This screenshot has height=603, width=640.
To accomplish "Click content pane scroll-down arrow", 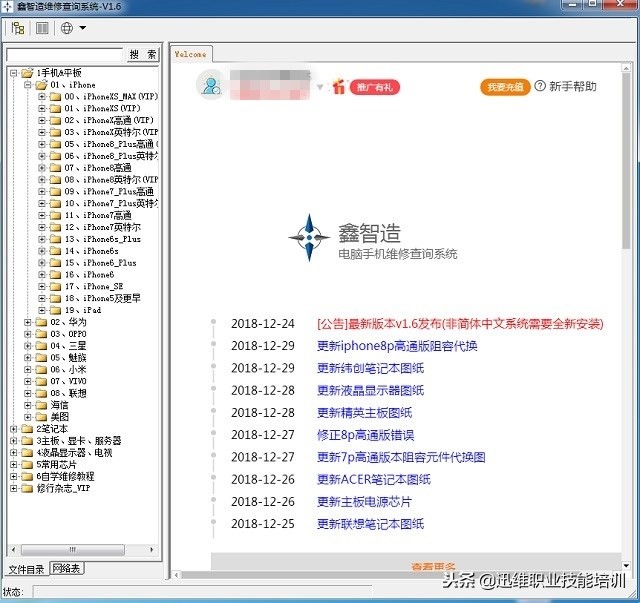I will pos(626,565).
